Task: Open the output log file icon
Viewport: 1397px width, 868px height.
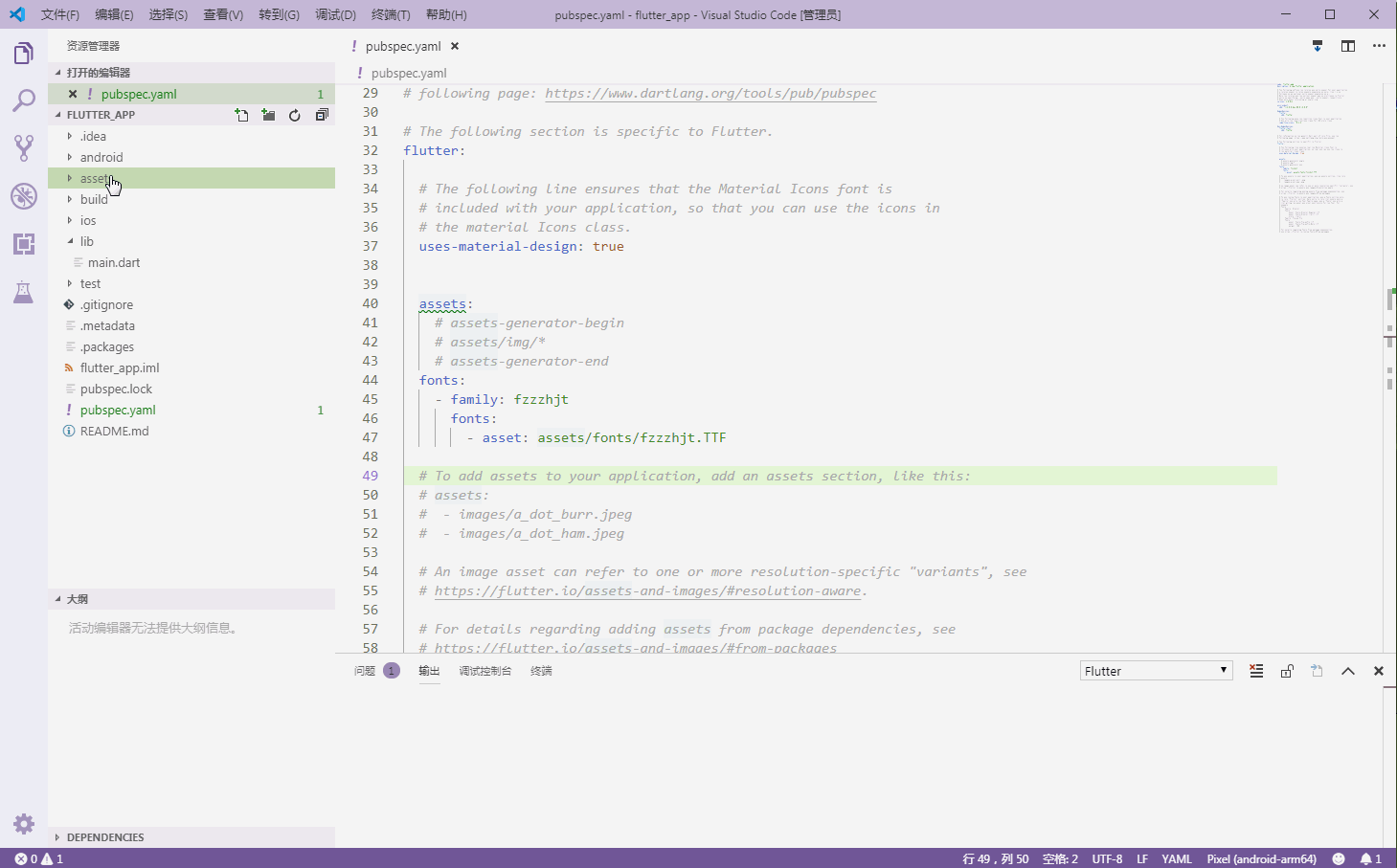Action: coord(1318,671)
